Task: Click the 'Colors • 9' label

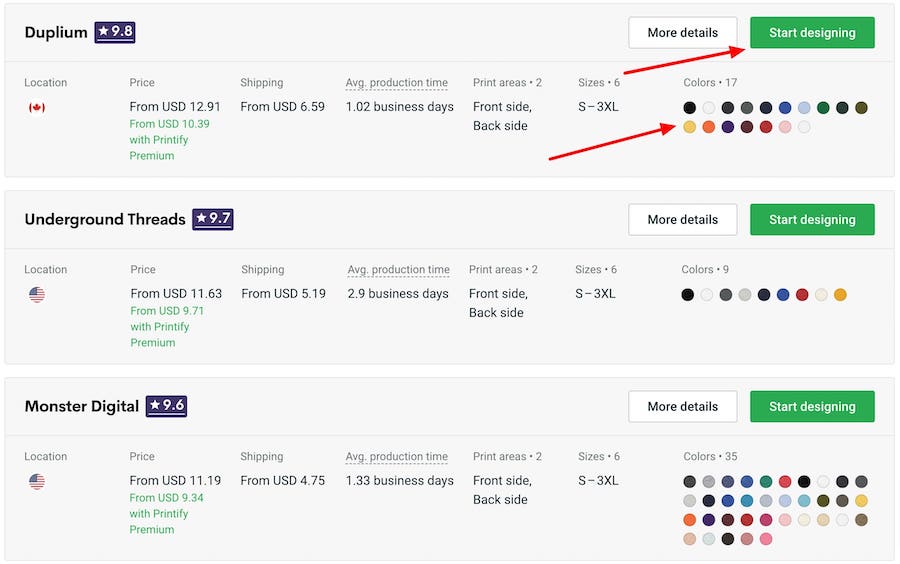Action: tap(705, 270)
